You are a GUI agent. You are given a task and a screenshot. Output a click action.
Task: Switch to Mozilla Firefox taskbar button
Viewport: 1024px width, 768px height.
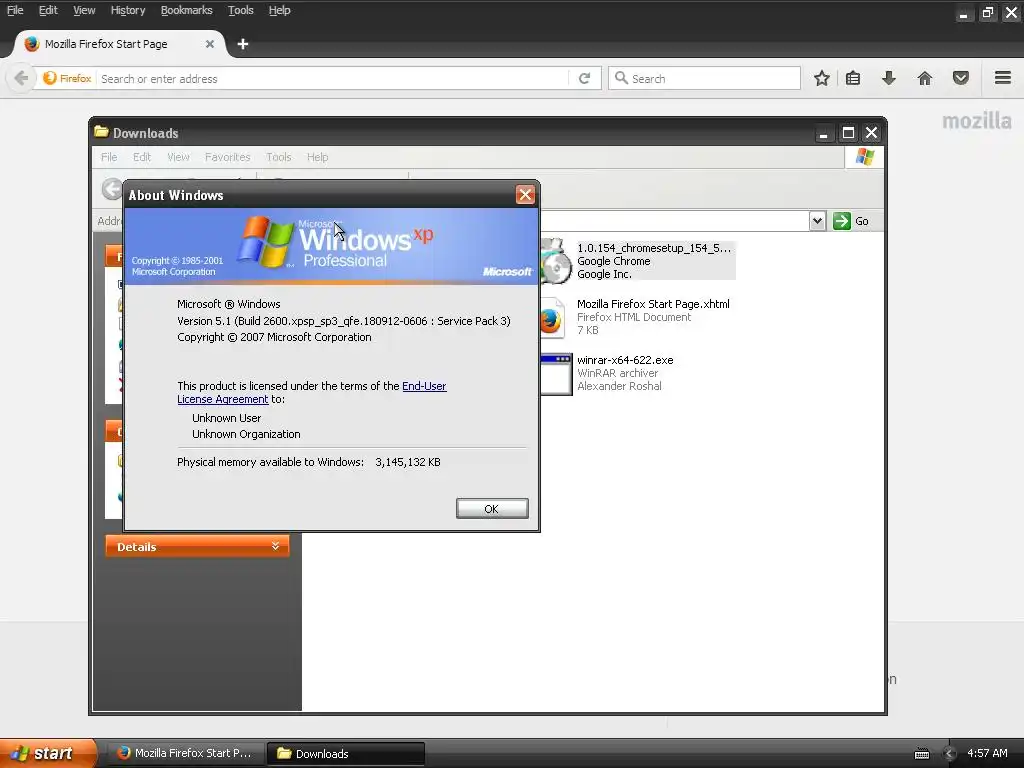[185, 753]
